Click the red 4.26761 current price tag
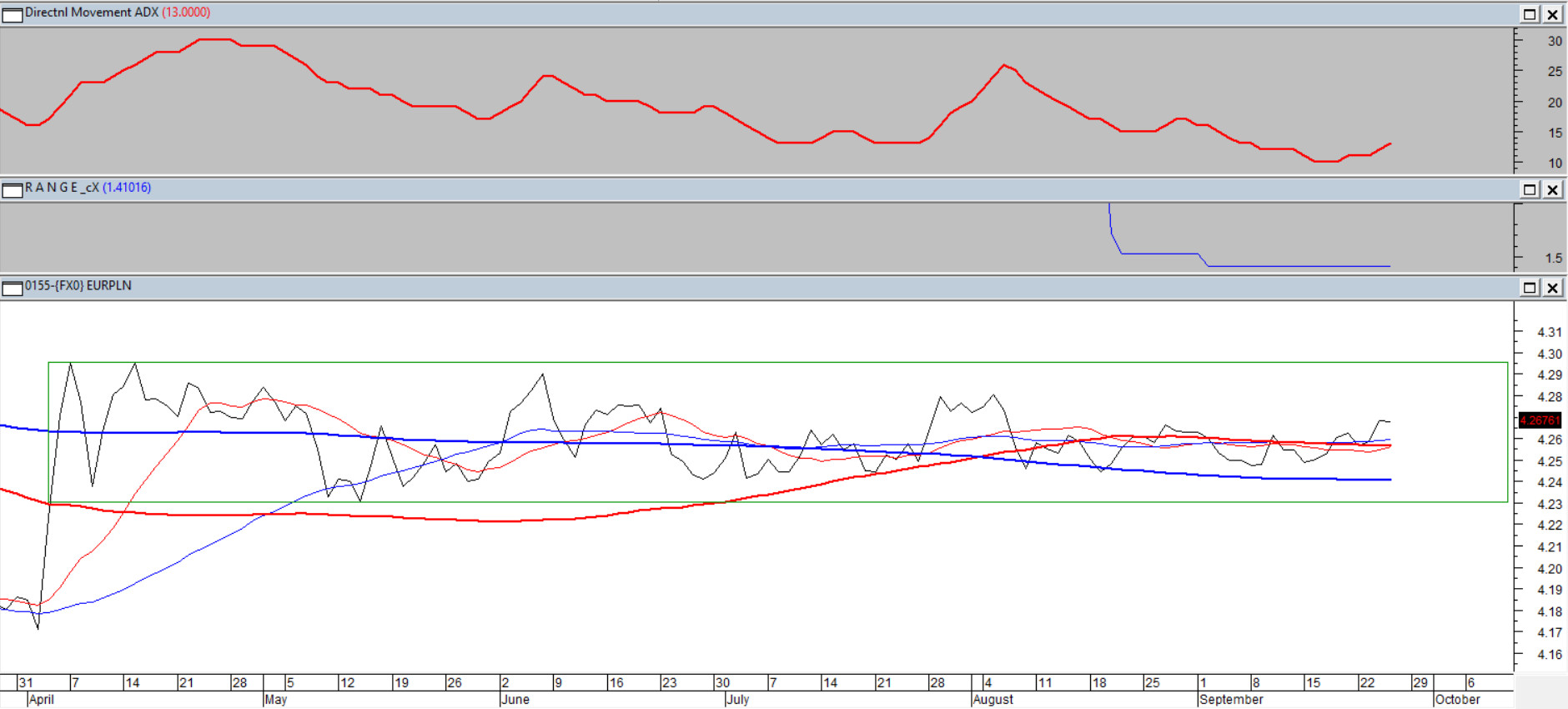Image resolution: width=1568 pixels, height=709 pixels. [x=1539, y=420]
